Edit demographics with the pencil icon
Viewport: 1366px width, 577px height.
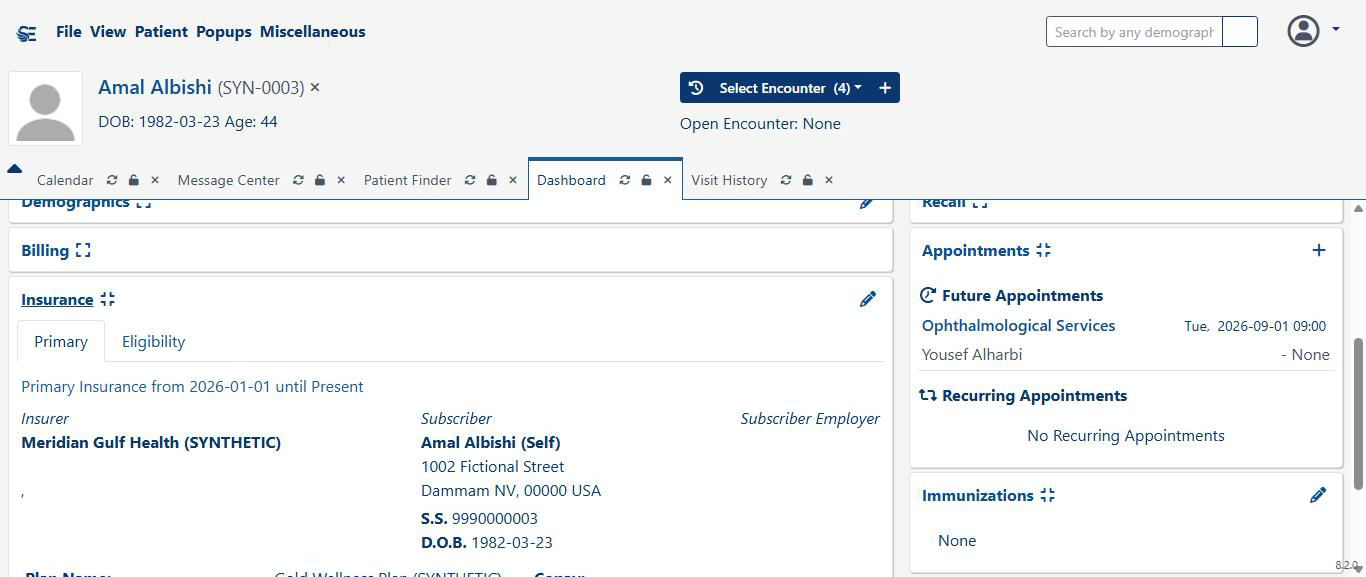point(867,203)
